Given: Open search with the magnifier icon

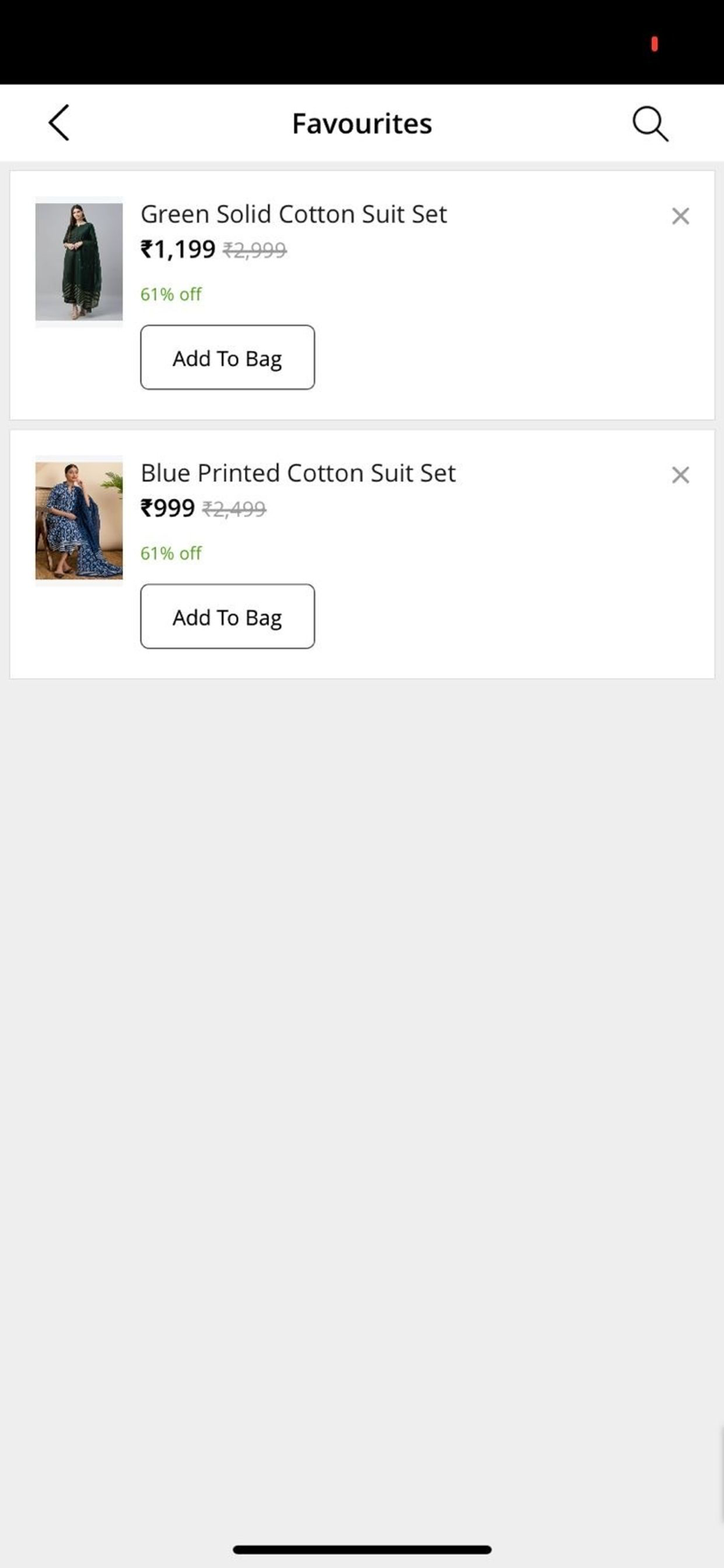Looking at the screenshot, I should pos(650,124).
